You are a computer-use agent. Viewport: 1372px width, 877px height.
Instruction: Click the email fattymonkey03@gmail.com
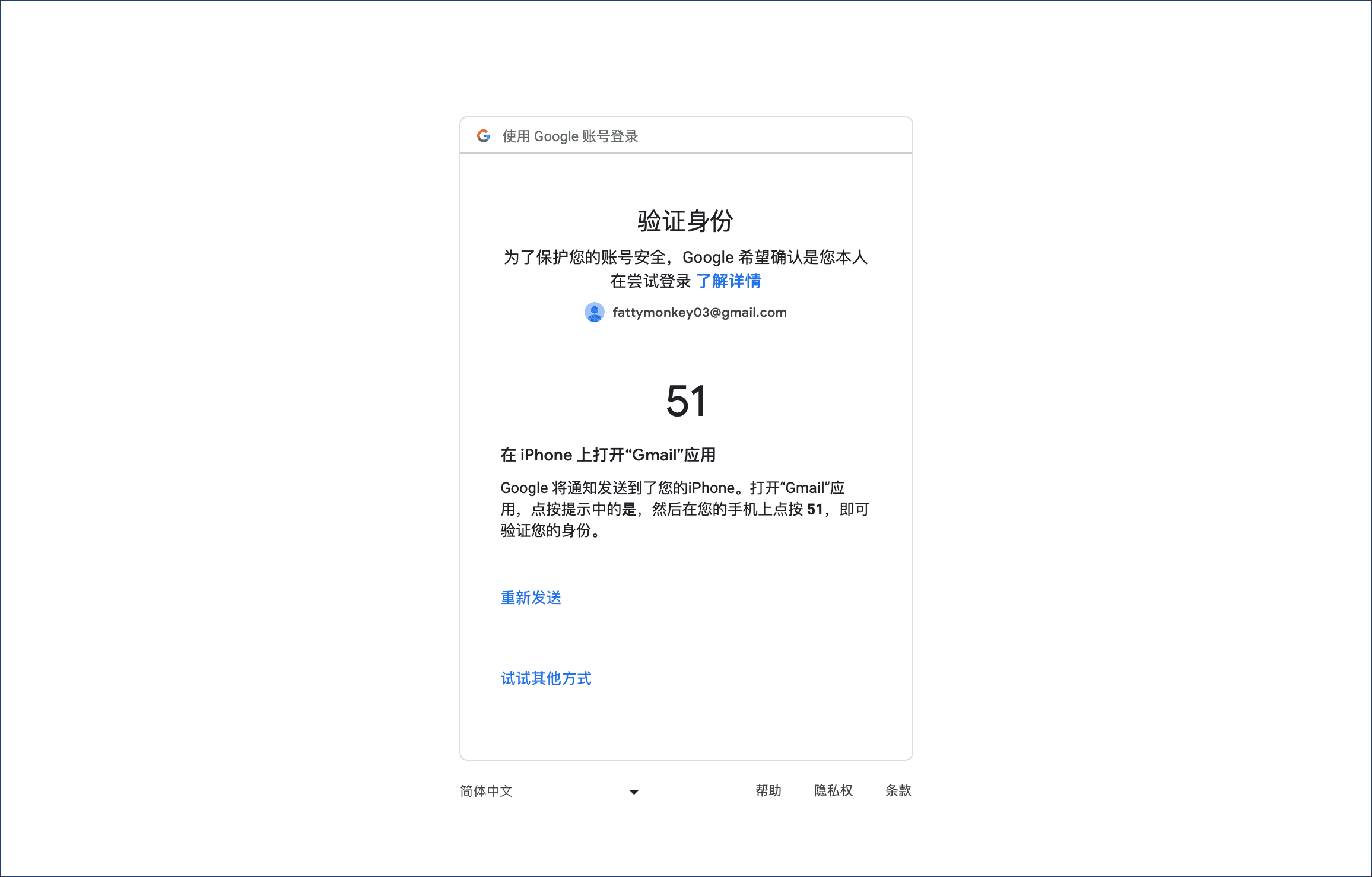tap(700, 313)
